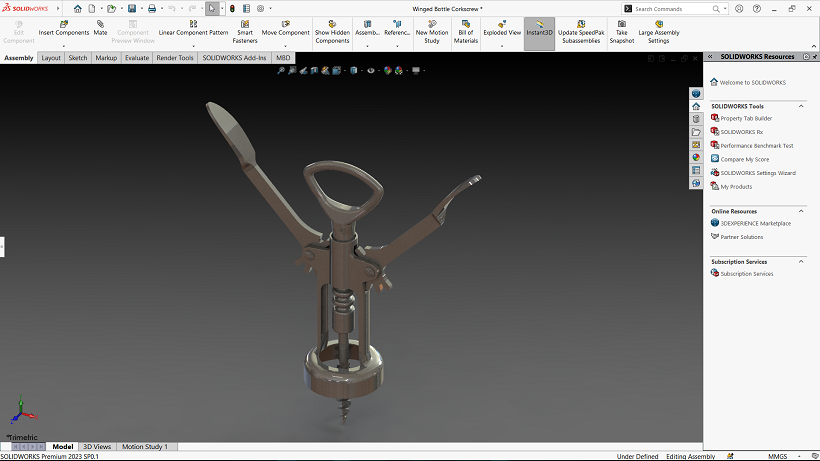Select Zoom to Area icon in view toolbar

tap(292, 70)
